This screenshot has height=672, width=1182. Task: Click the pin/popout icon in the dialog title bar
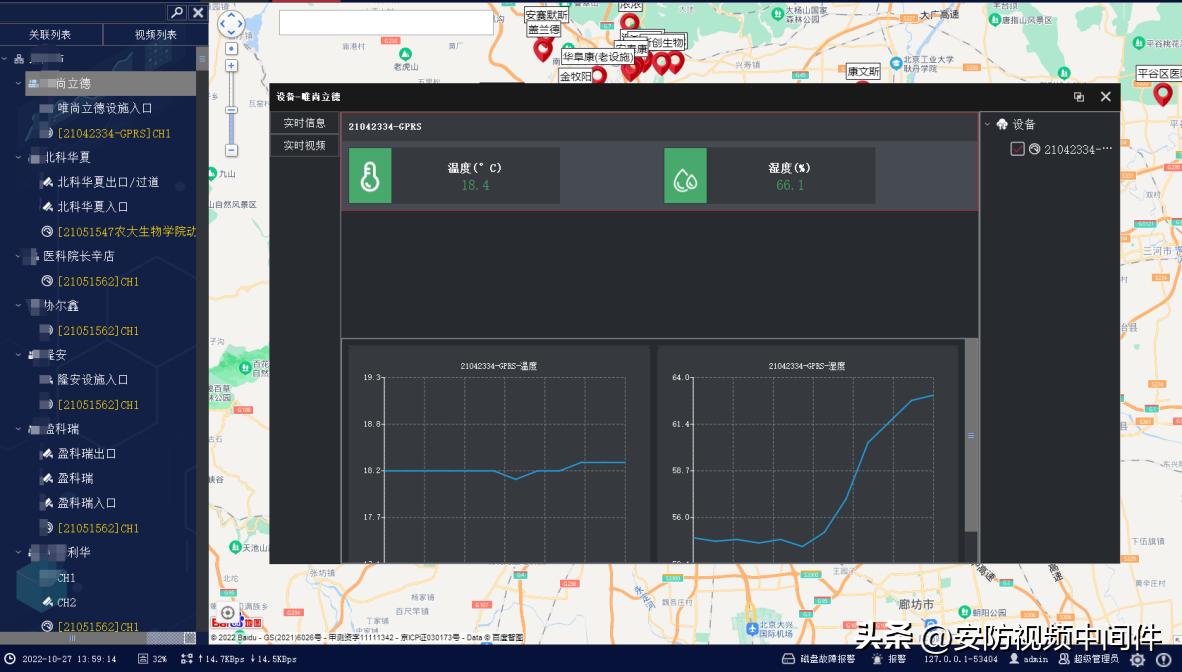pyautogui.click(x=1078, y=97)
